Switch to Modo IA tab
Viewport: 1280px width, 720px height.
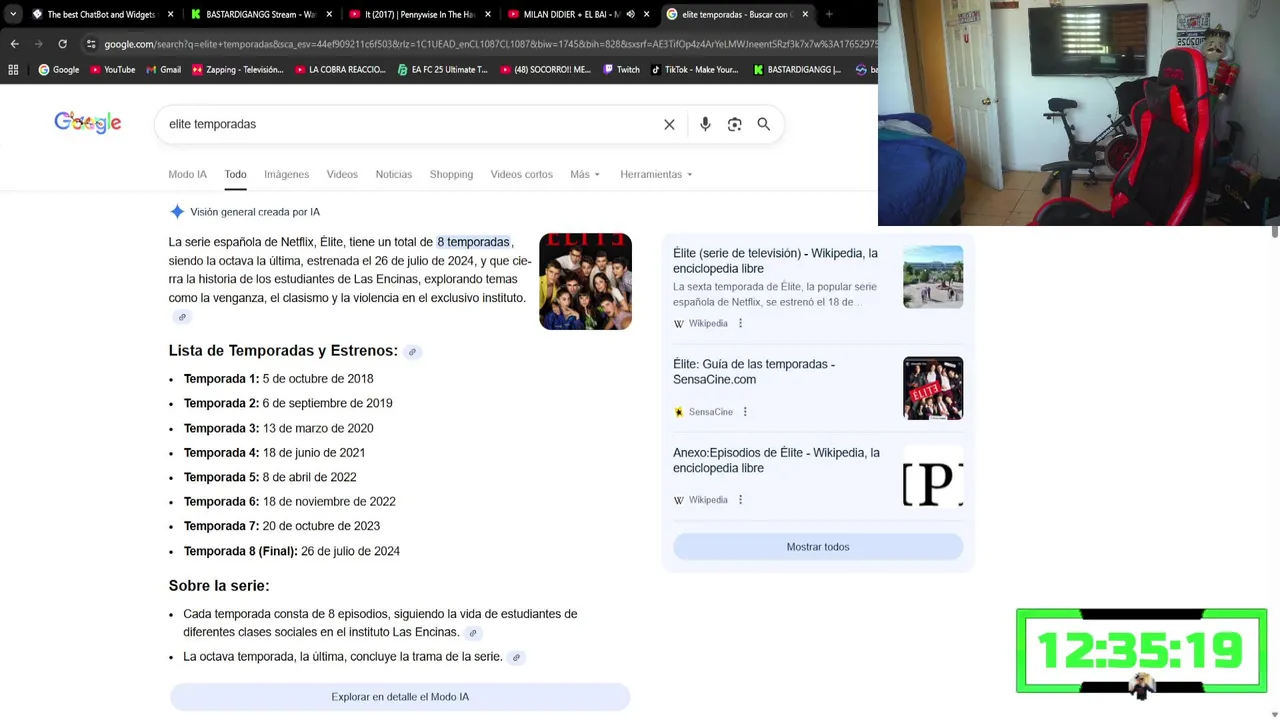[x=188, y=174]
